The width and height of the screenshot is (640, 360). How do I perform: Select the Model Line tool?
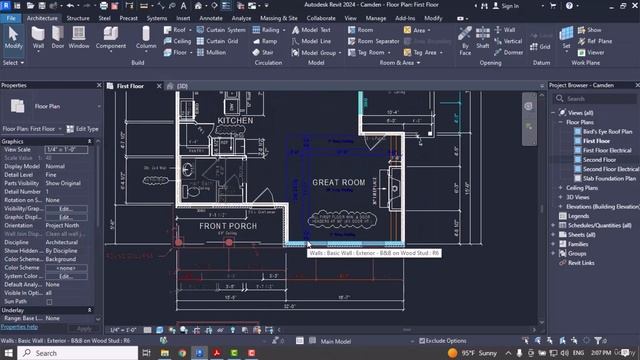(x=311, y=41)
